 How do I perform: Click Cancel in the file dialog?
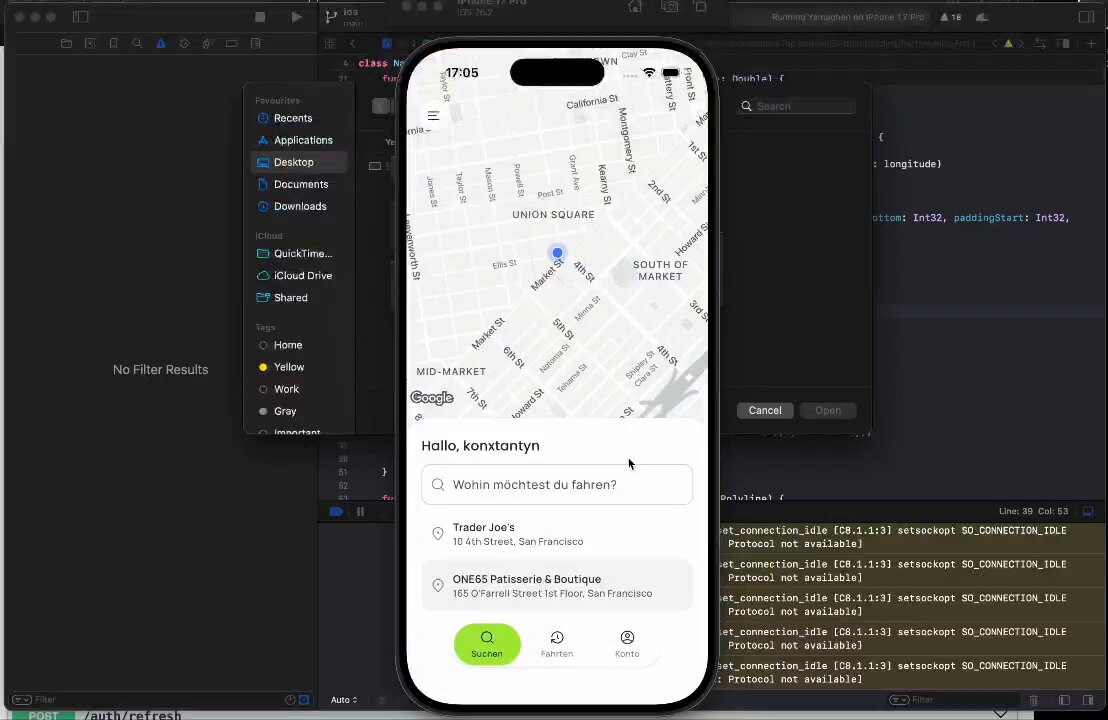tap(765, 411)
